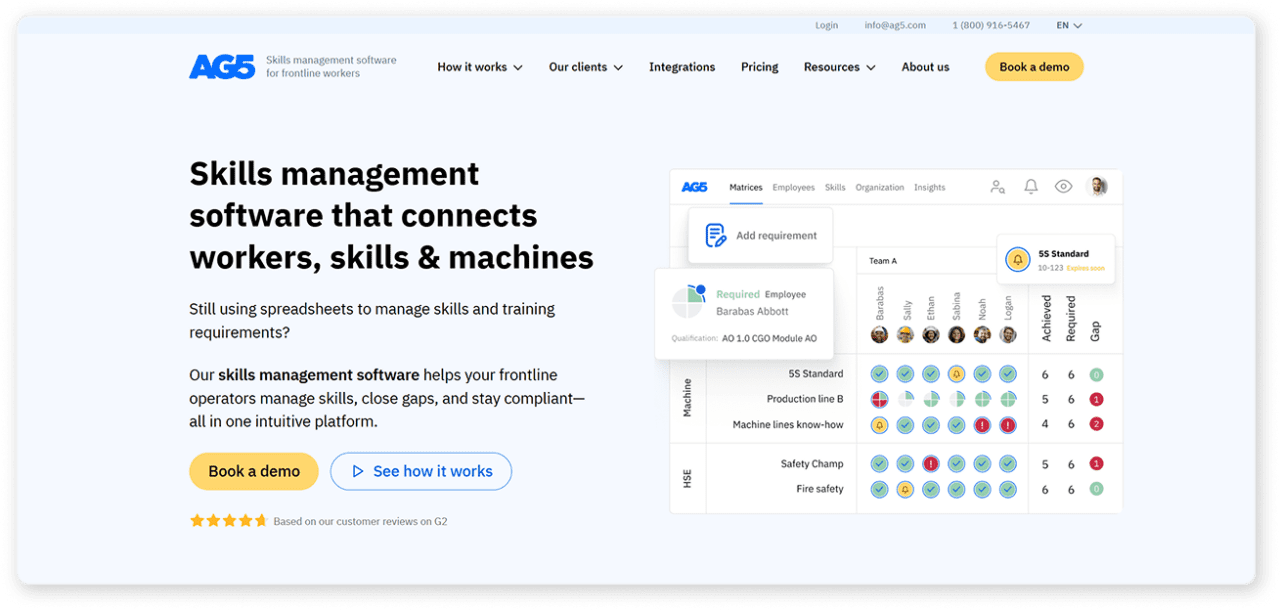Viewport: 1280px width, 610px height.
Task: Click the Safety Champ row label
Action: (x=812, y=464)
